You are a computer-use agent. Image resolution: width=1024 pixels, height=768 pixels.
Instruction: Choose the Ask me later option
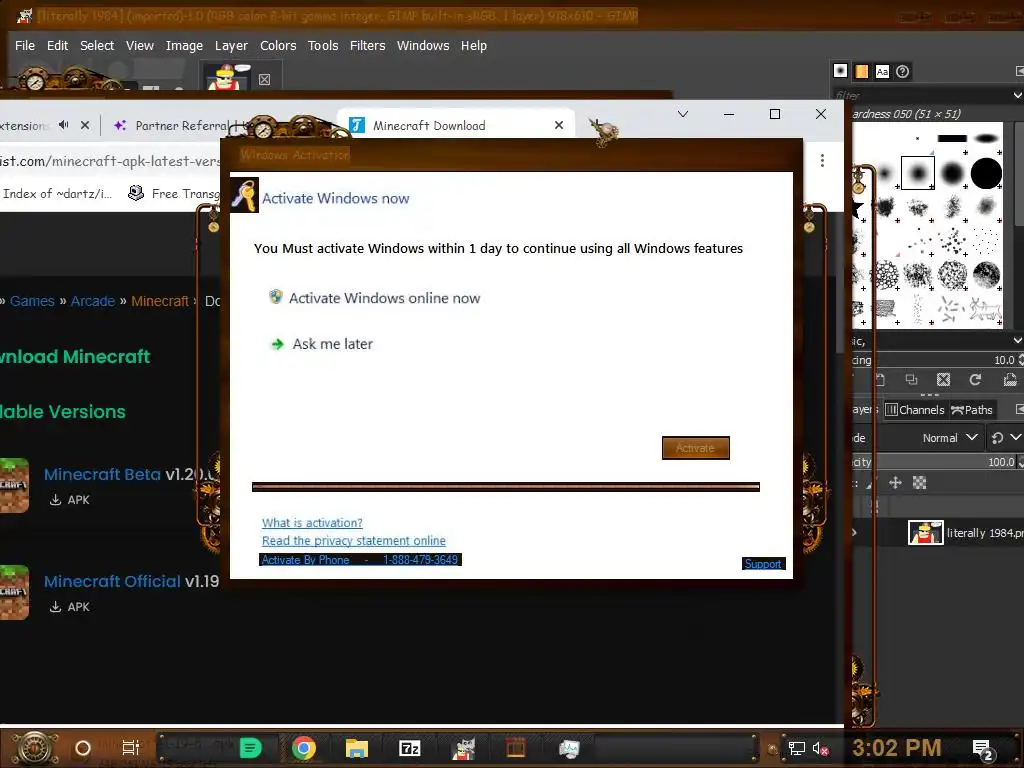tap(323, 344)
